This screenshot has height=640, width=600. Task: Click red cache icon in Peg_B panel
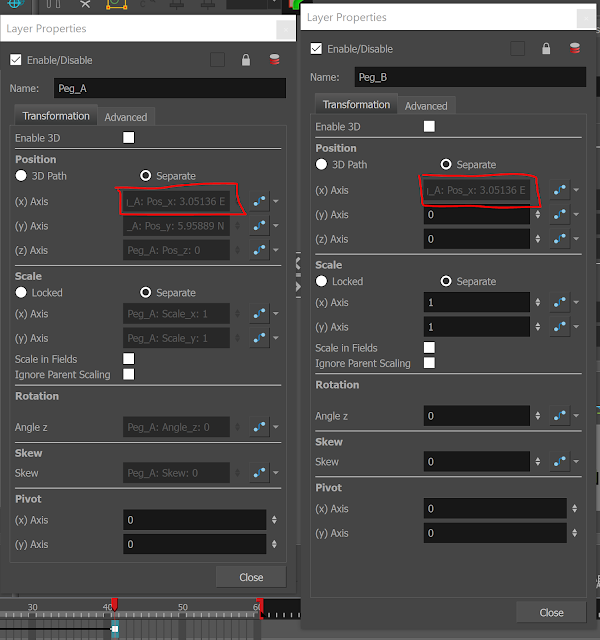[x=575, y=49]
